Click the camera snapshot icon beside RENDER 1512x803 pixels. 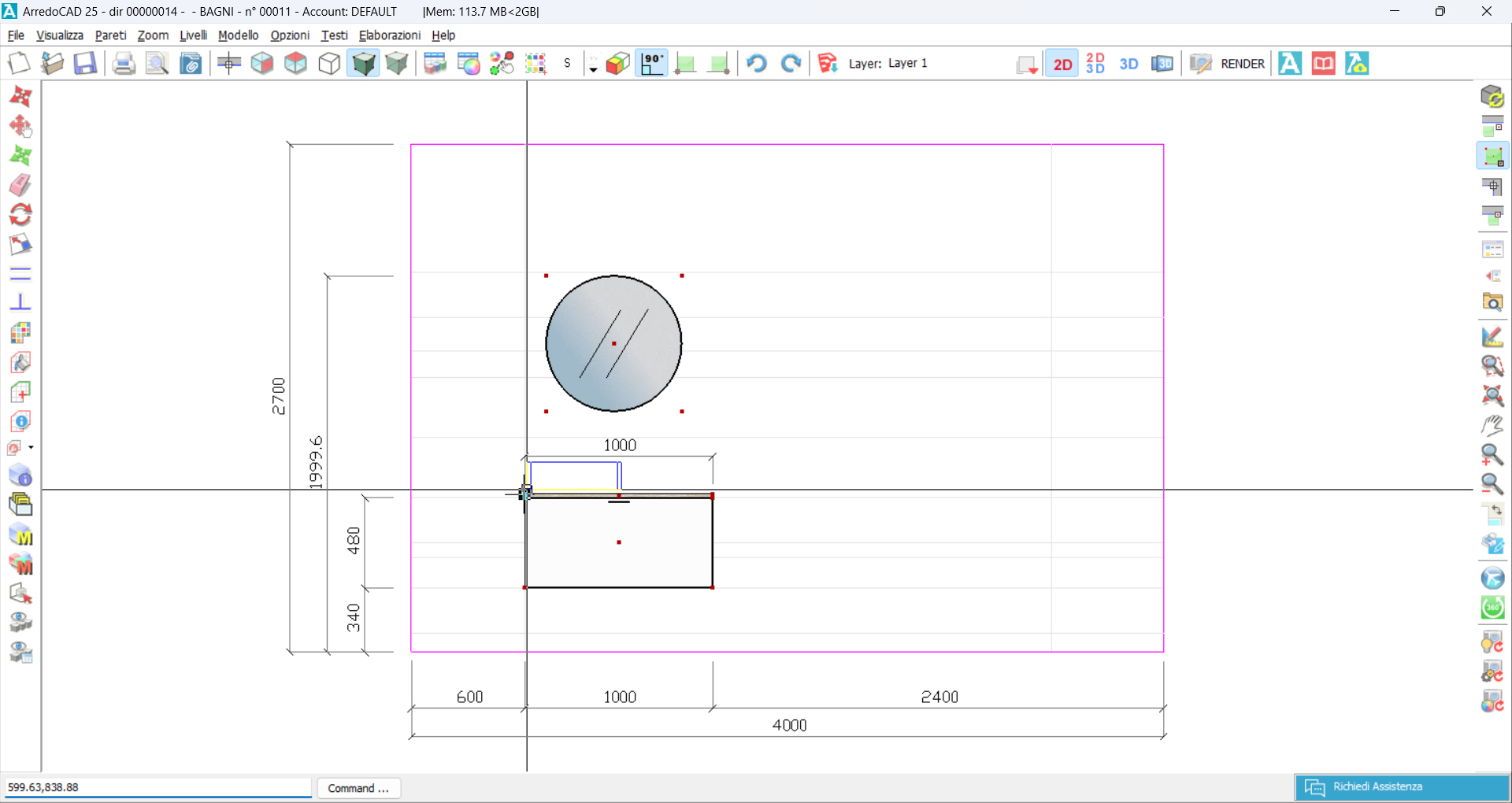pyautogui.click(x=1200, y=63)
